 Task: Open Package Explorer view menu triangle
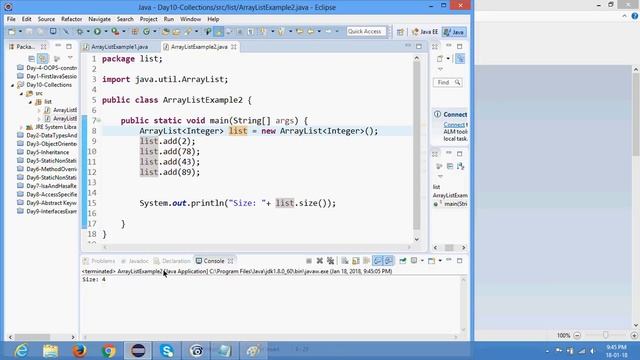(70, 58)
